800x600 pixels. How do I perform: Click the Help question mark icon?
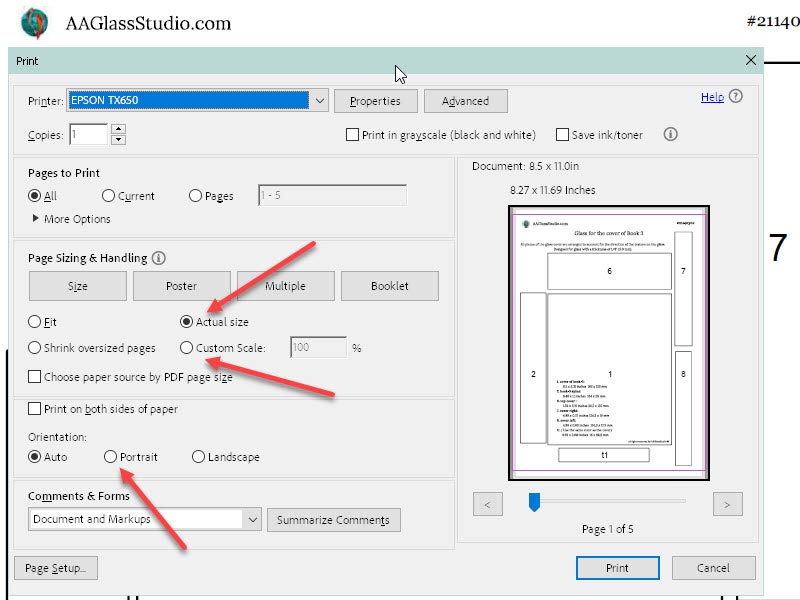pos(736,97)
